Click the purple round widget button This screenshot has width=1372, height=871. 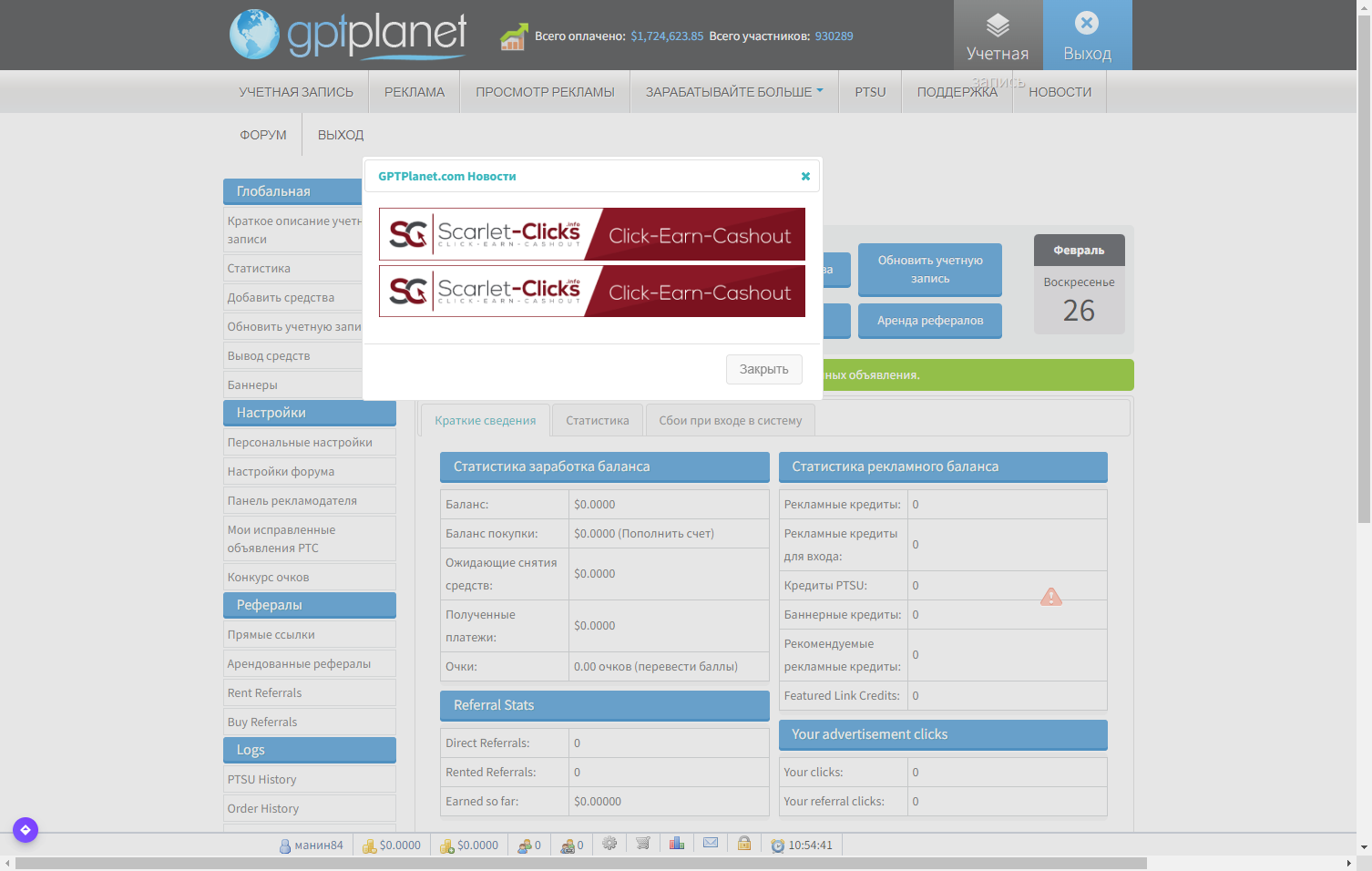[x=26, y=830]
